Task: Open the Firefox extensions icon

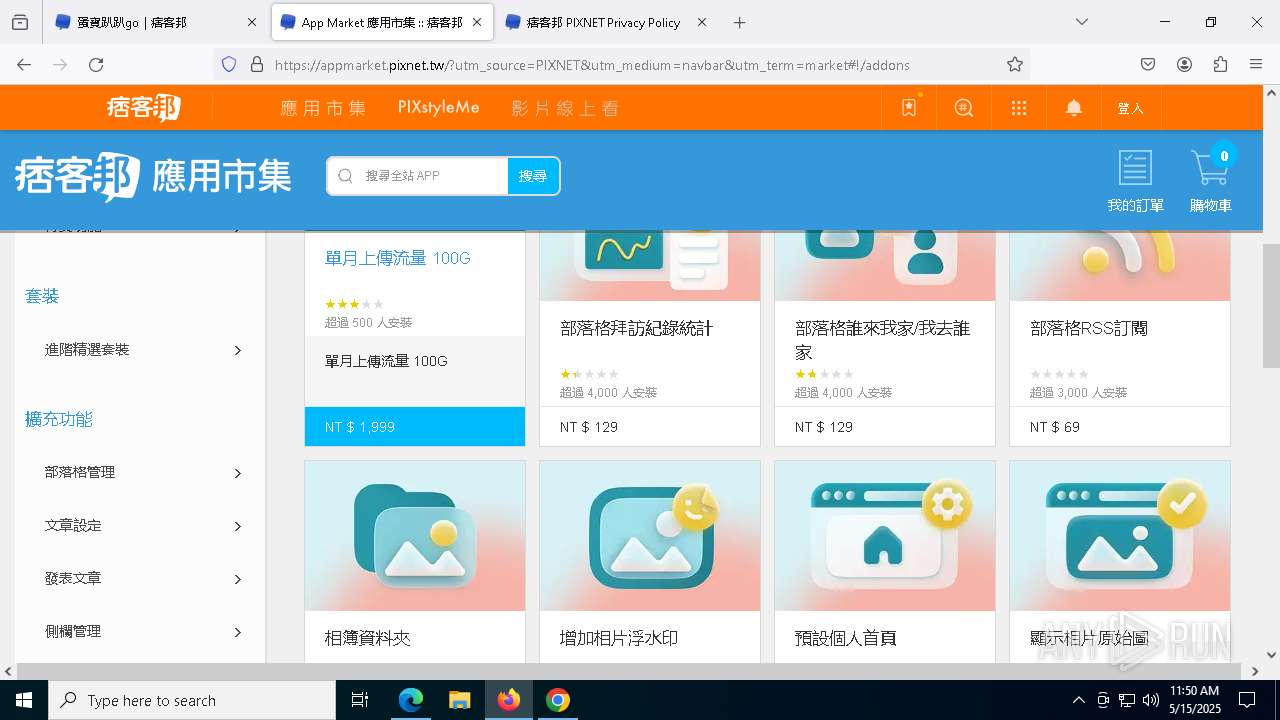Action: [1220, 64]
